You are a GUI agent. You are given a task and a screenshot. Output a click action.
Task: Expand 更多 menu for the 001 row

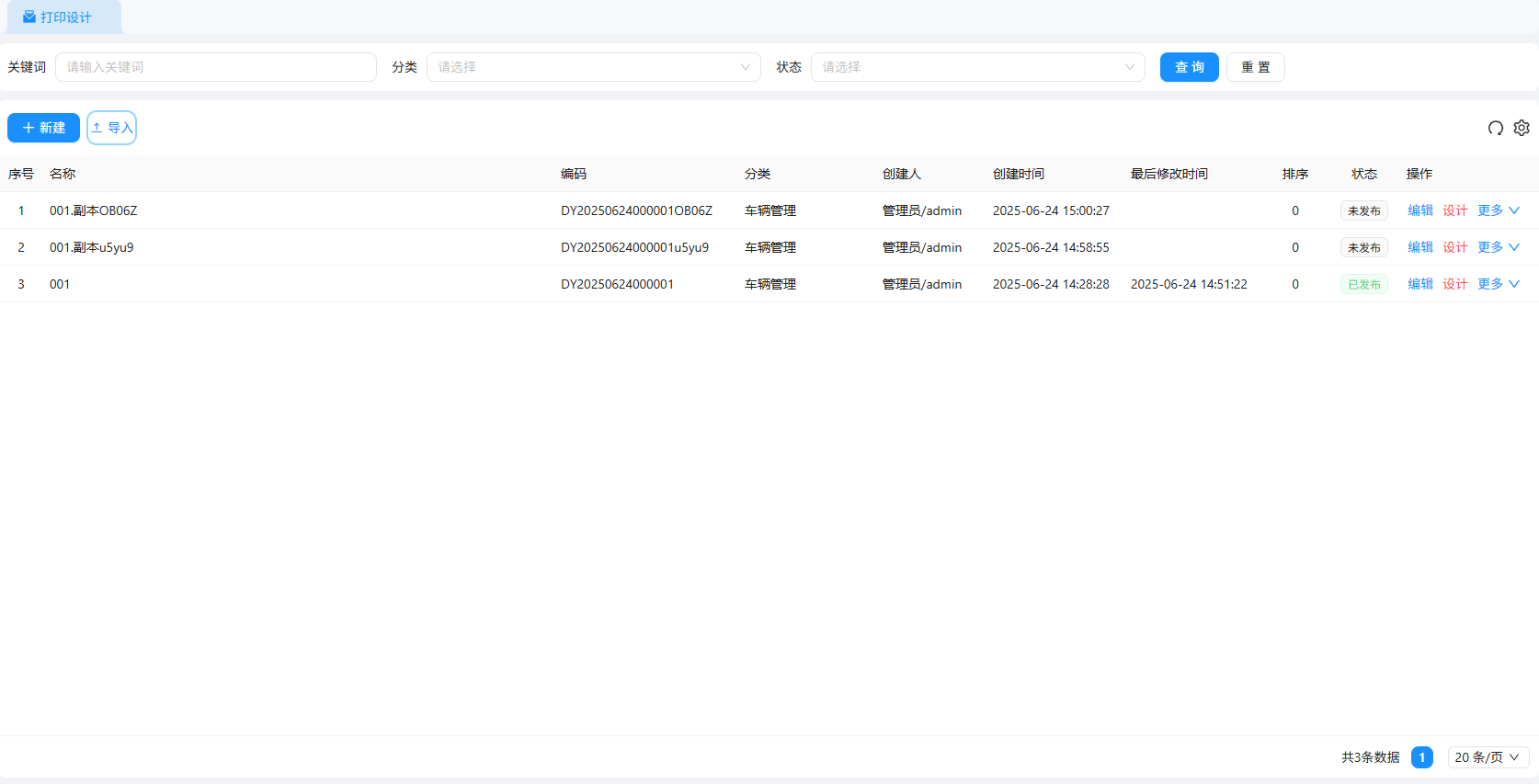1498,284
